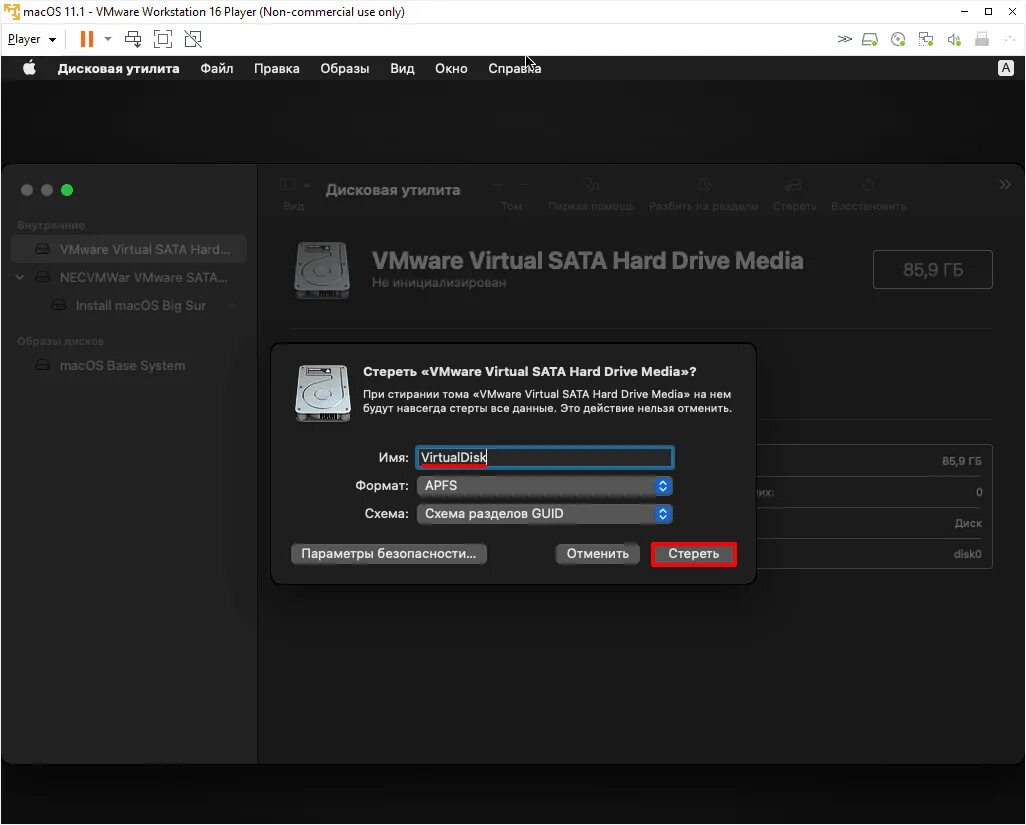Click the Стереть button in dialog
The width and height of the screenshot is (1026, 825).
click(694, 553)
